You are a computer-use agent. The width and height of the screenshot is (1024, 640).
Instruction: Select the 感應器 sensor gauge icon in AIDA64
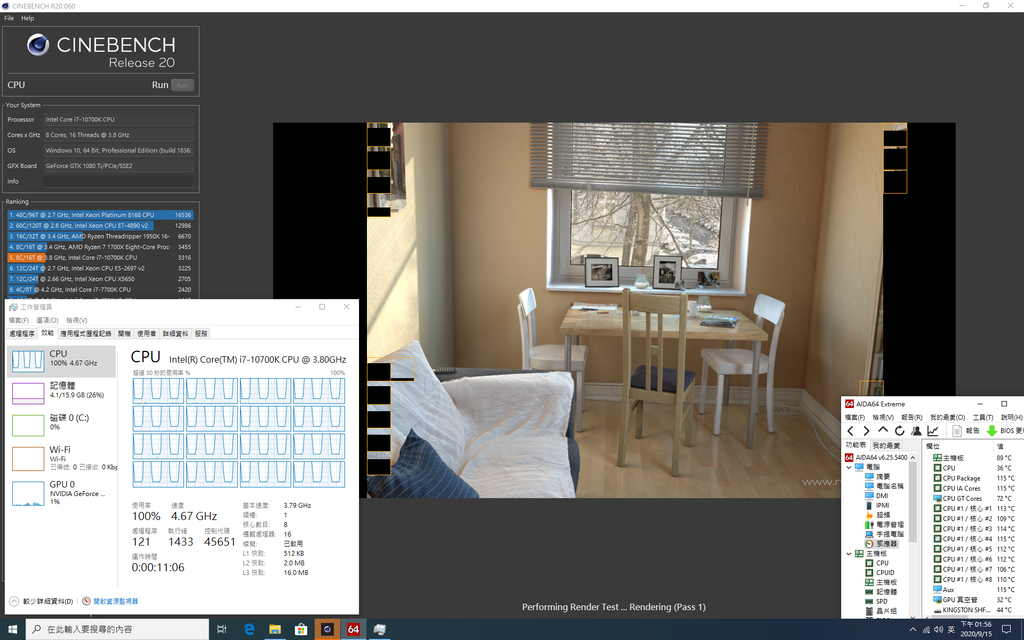(x=869, y=543)
